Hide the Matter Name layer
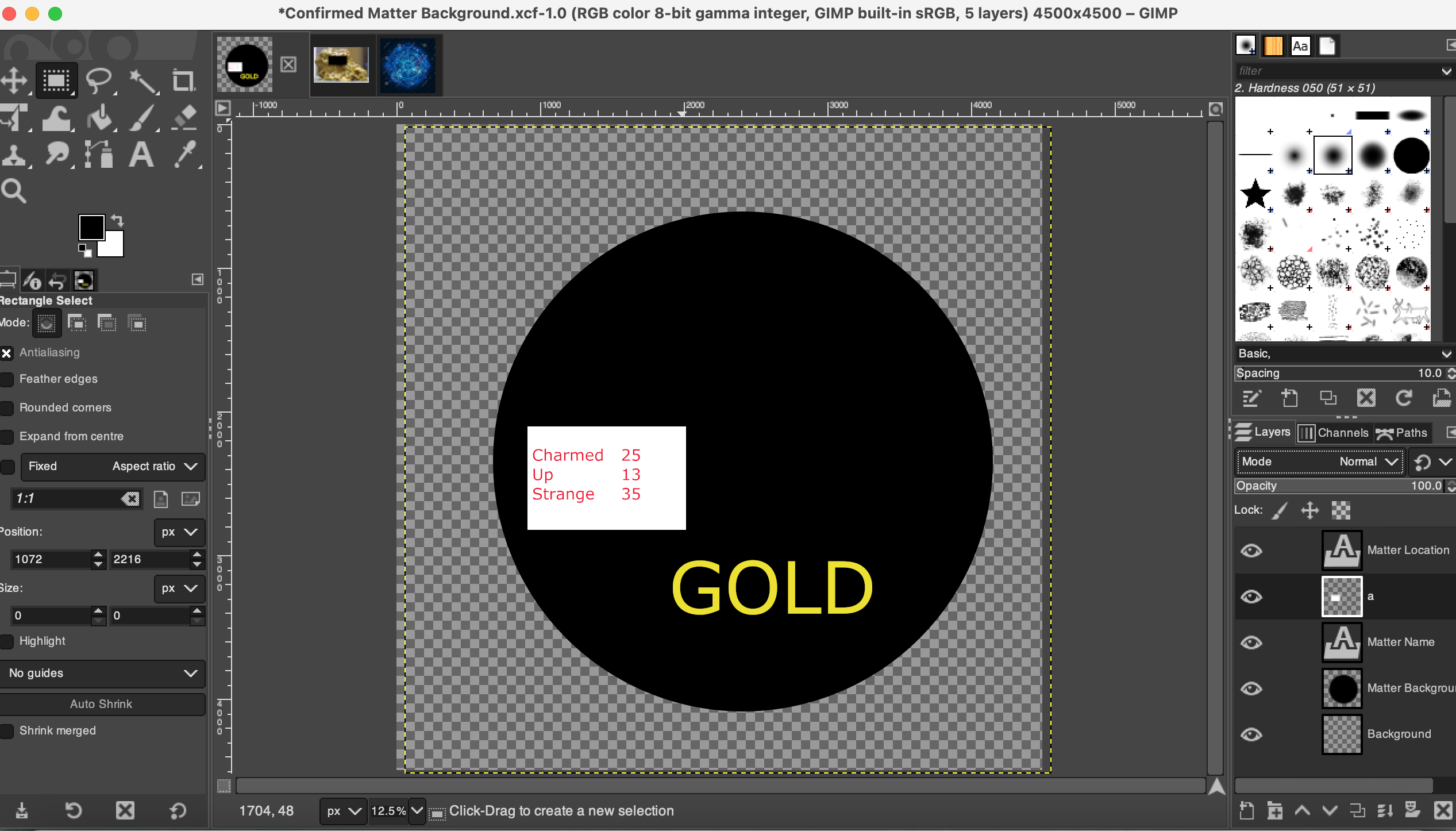 tap(1251, 643)
